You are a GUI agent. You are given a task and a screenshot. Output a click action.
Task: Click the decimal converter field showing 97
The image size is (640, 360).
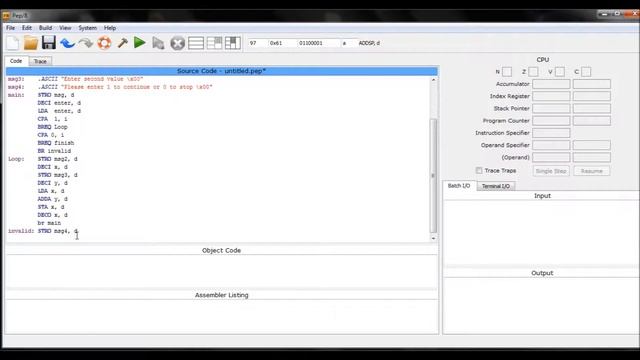point(257,43)
